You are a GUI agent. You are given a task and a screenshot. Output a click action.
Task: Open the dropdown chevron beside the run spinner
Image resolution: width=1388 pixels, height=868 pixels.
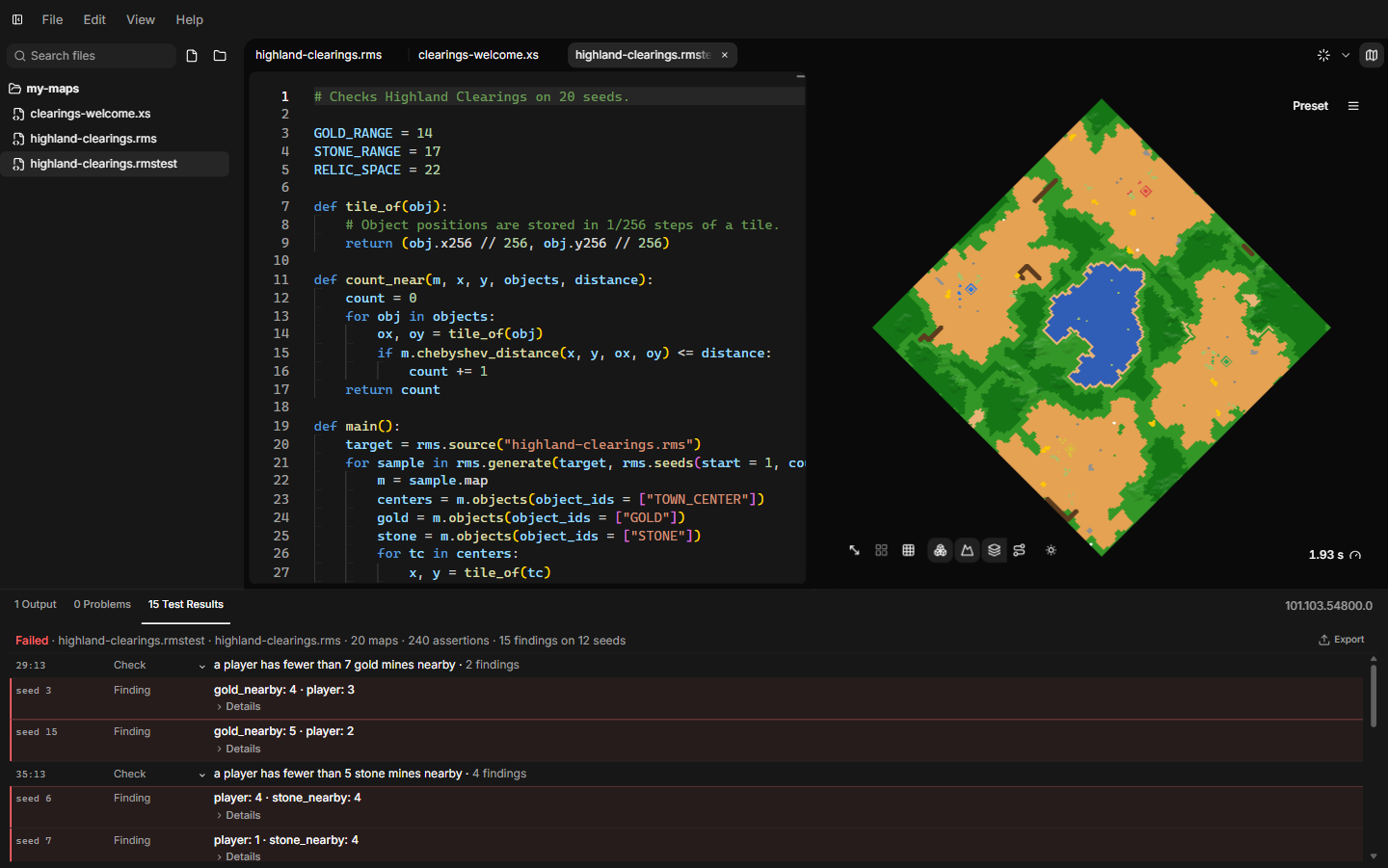(1346, 55)
